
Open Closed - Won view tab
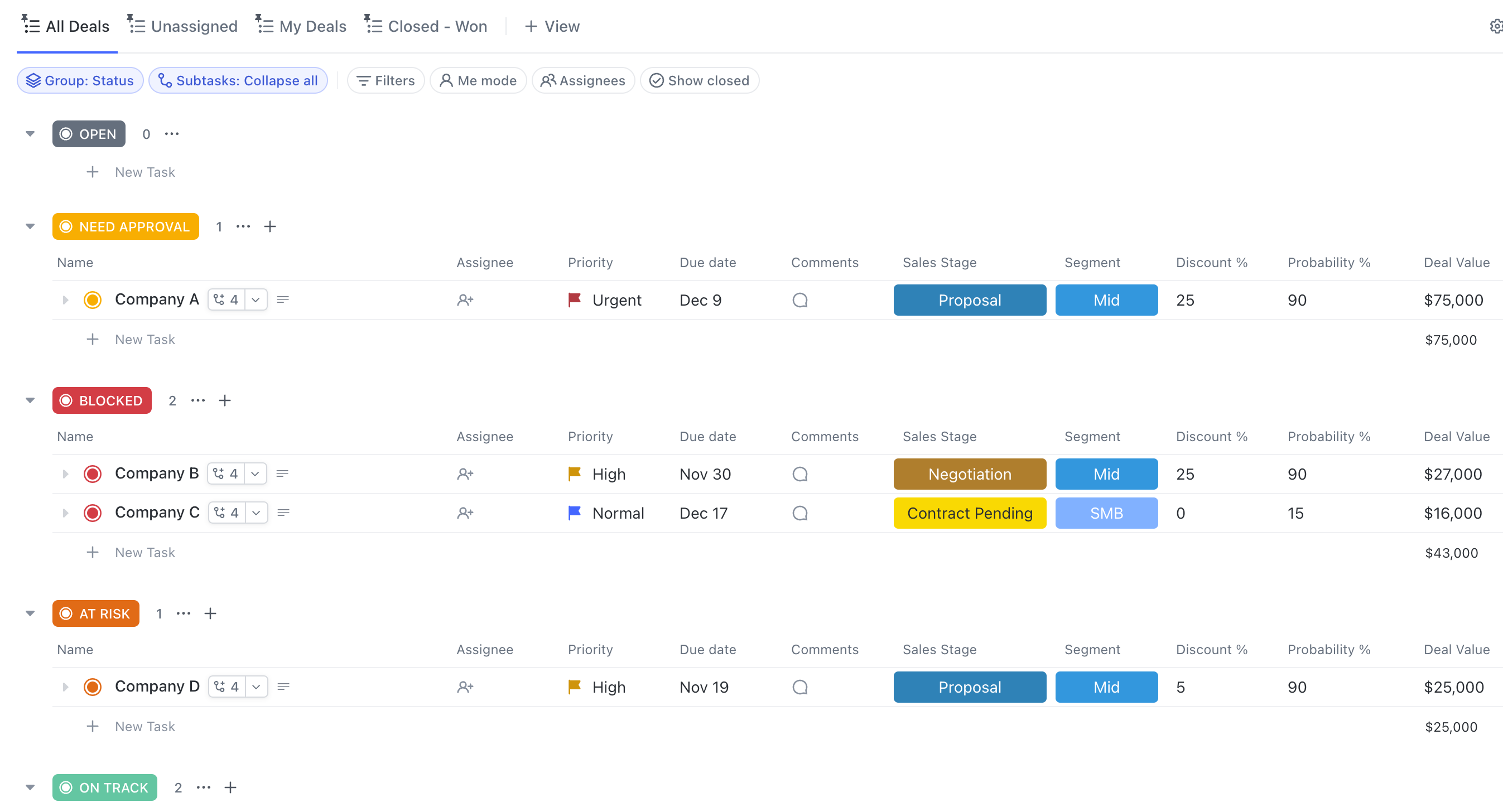[425, 26]
